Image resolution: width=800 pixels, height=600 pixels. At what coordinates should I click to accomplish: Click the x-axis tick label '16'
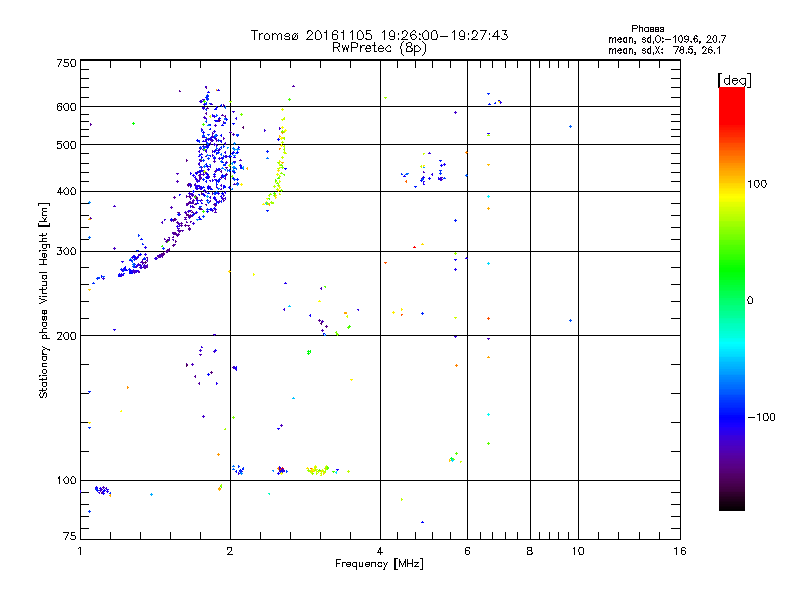pos(680,551)
